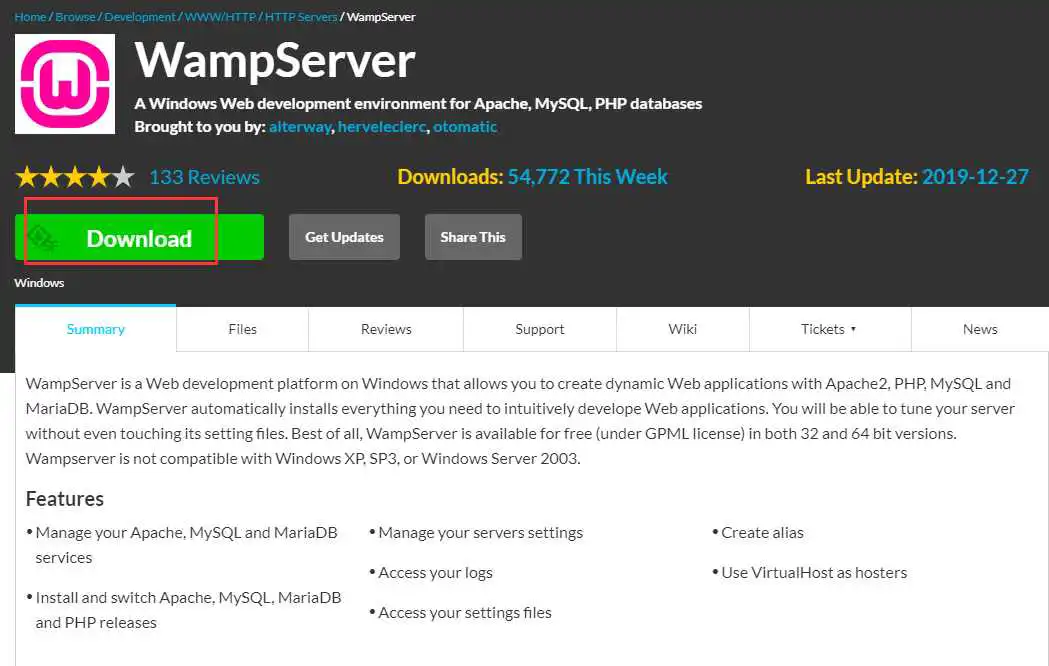The image size is (1049, 666).
Task: Click the 'Brought to you by:' label
Action: tap(200, 126)
